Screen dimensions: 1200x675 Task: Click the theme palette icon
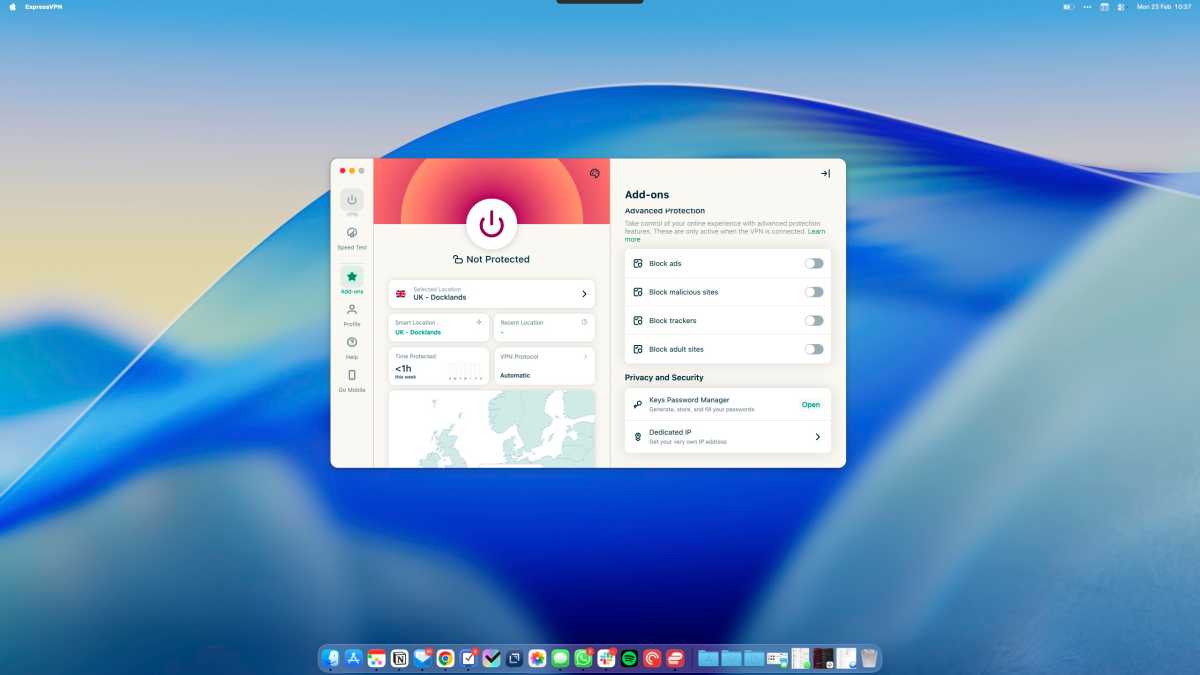tap(594, 173)
